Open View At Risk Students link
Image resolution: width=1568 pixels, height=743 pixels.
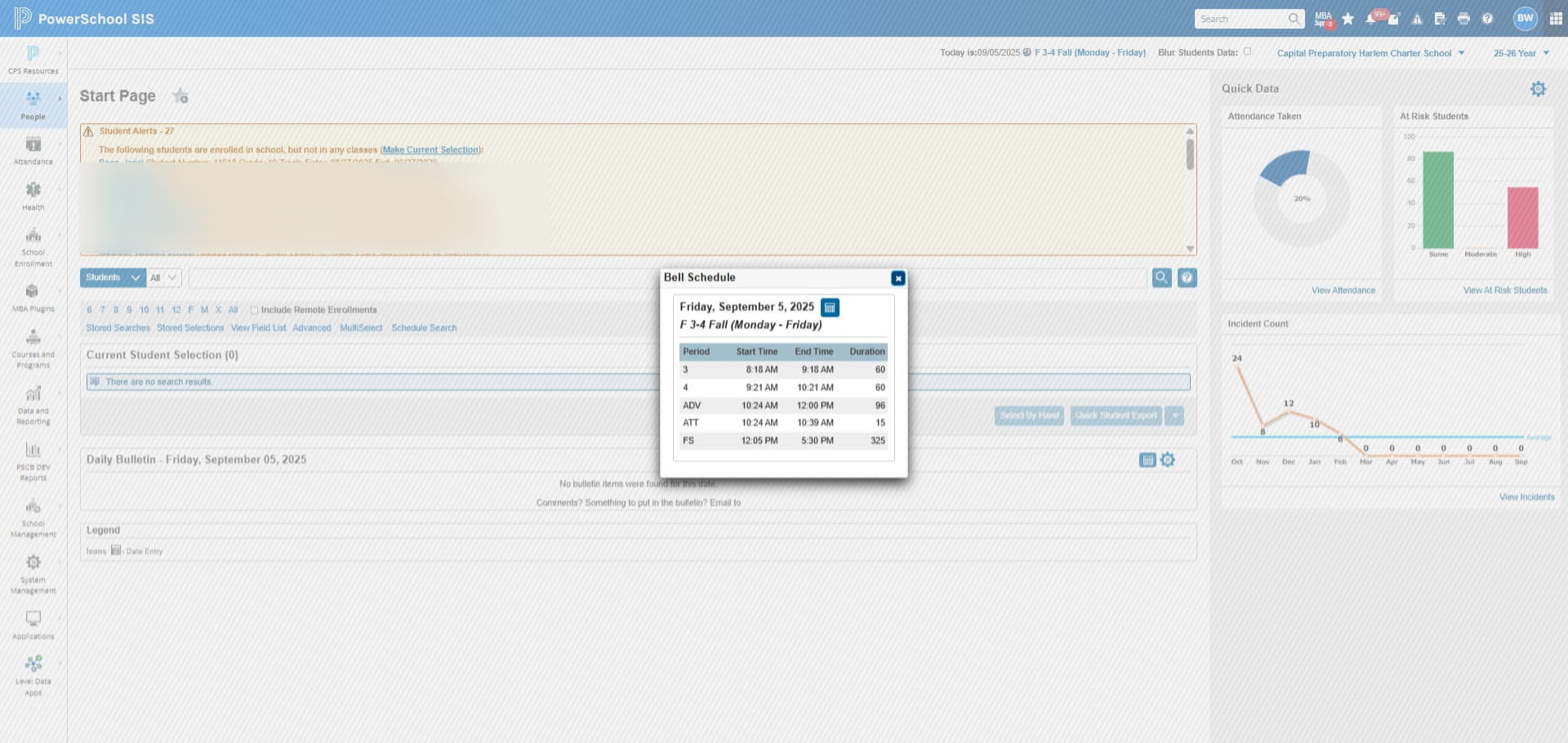click(x=1505, y=291)
